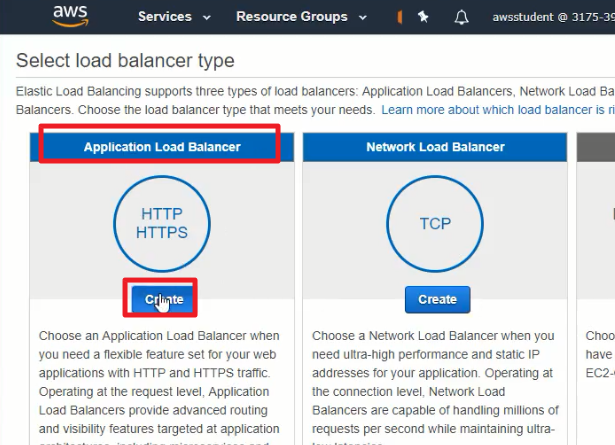Expand the Services dropdown chevron
Image resolution: width=615 pixels, height=445 pixels.
(x=207, y=17)
